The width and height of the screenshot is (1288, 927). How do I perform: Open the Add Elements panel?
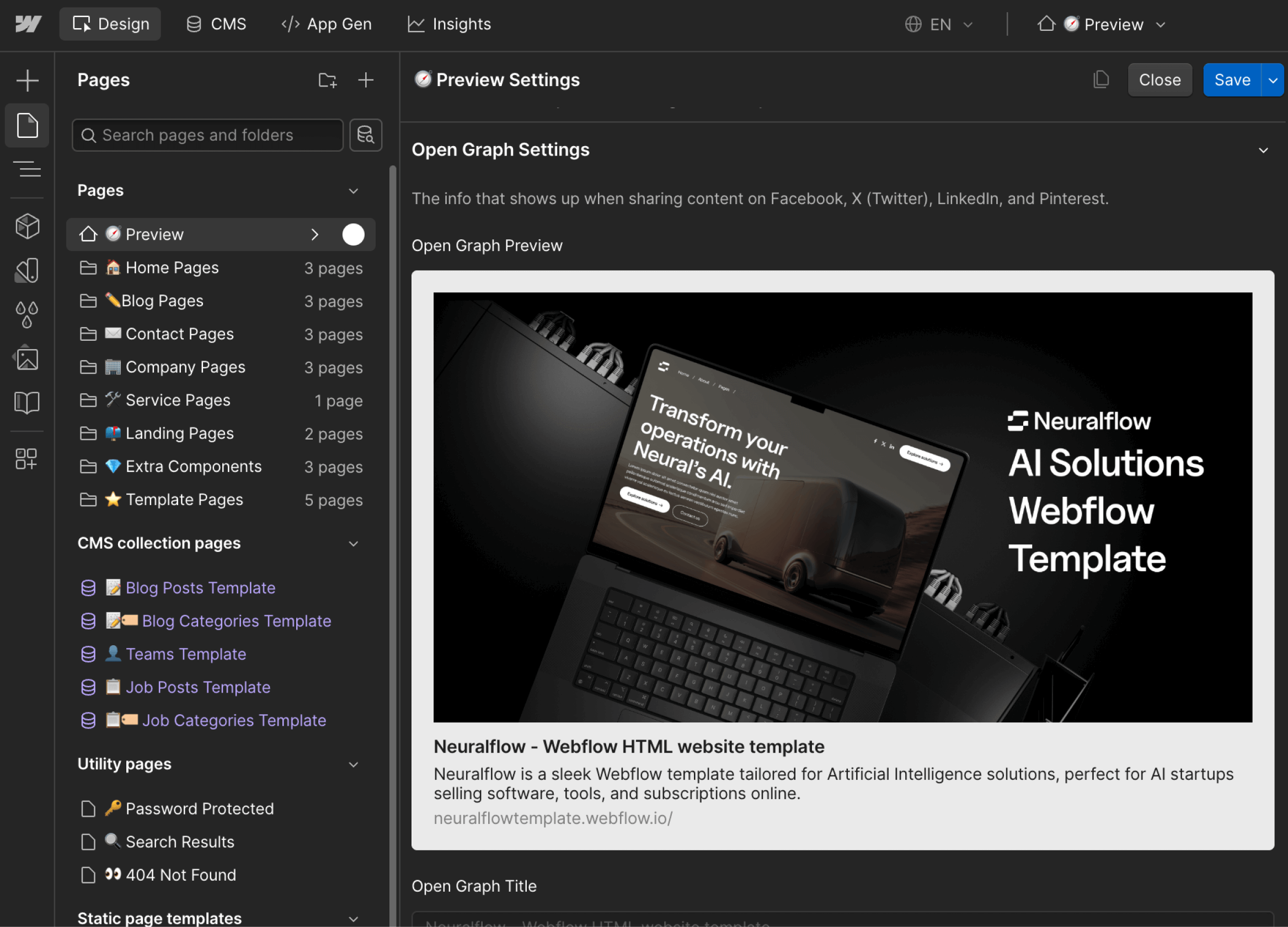pos(26,79)
